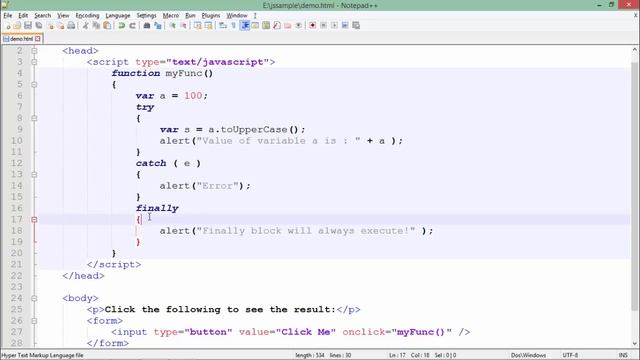Play back the recorded macro
This screenshot has width=640, height=360.
pyautogui.click(x=334, y=26)
